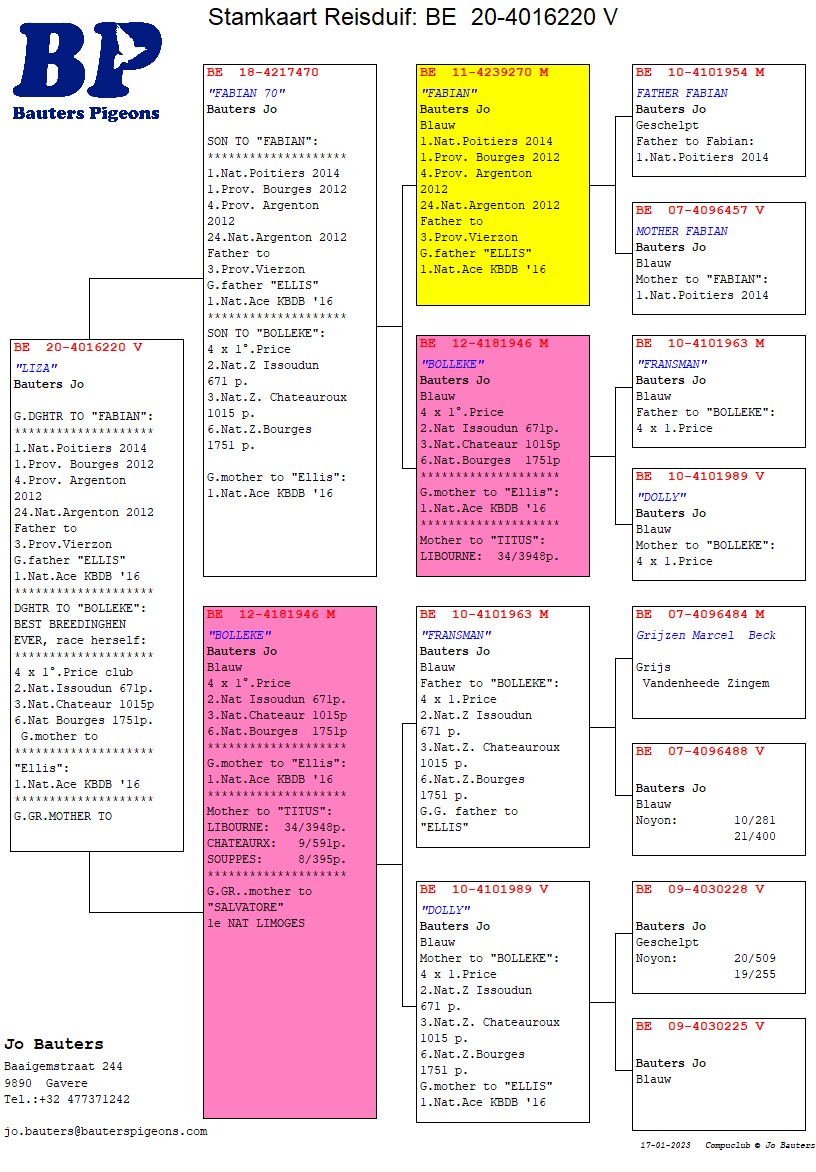Viewport: 816px width, 1172px height.
Task: Click the Compuclub copyright footer text
Action: (760, 1145)
